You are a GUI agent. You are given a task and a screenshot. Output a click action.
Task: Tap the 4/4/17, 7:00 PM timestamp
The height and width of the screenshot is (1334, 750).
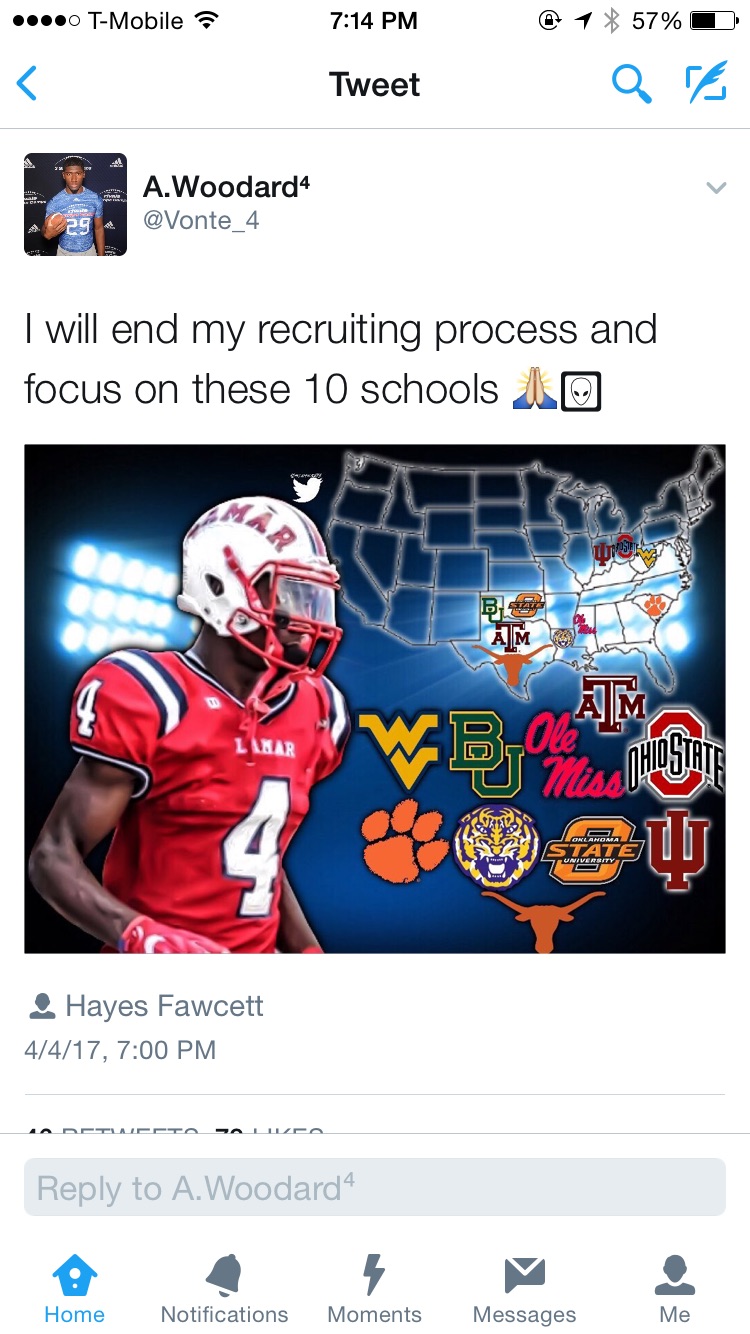click(120, 1050)
